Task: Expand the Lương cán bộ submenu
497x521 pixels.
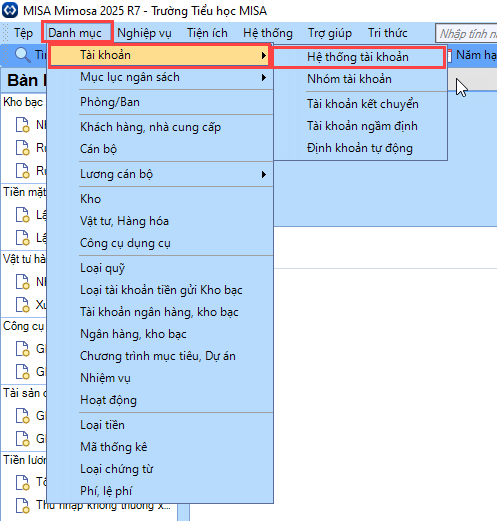Action: point(159,174)
